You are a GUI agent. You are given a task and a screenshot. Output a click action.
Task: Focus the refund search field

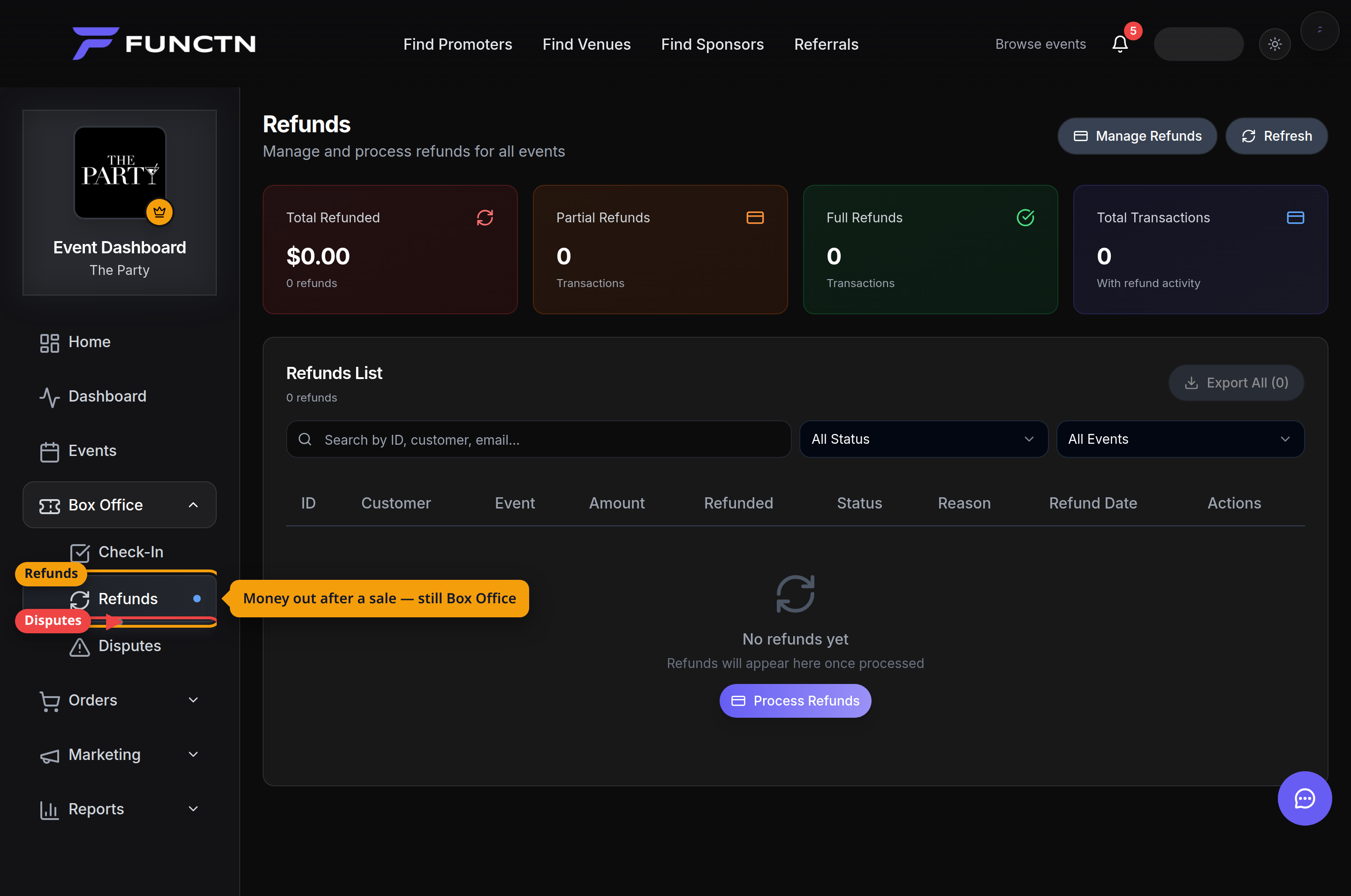tap(539, 440)
